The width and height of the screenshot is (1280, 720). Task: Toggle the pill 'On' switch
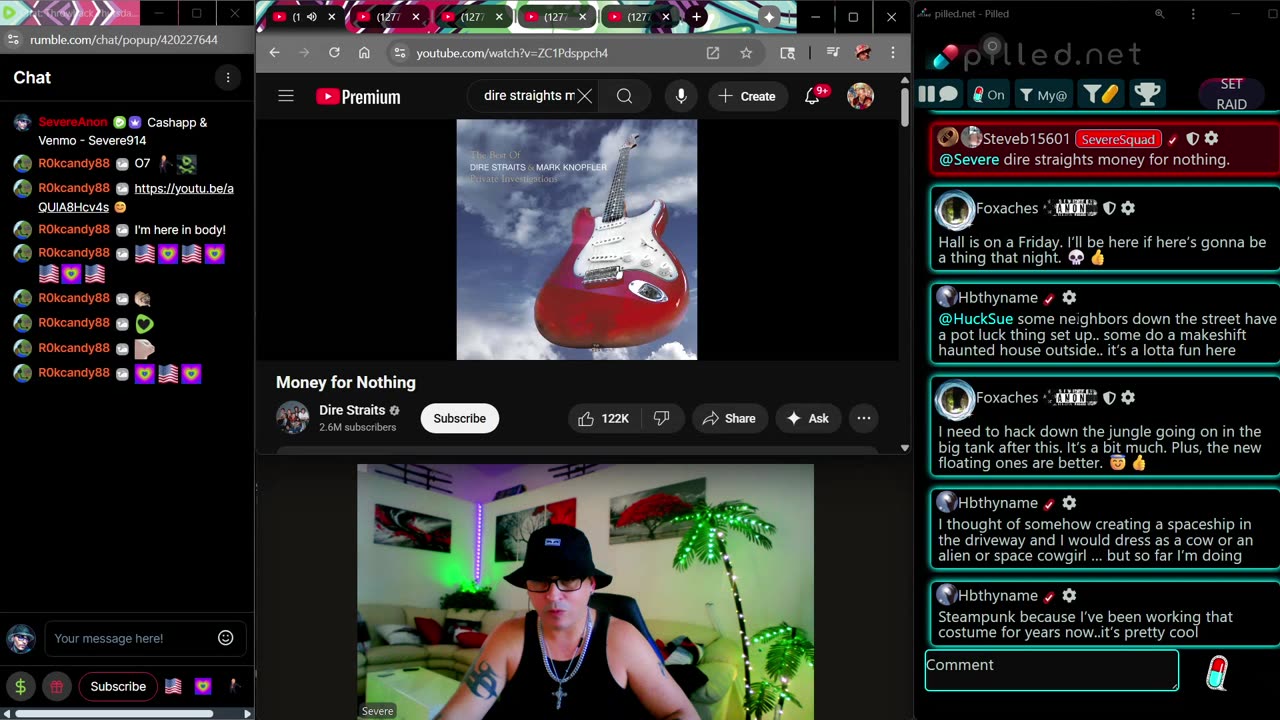[989, 95]
